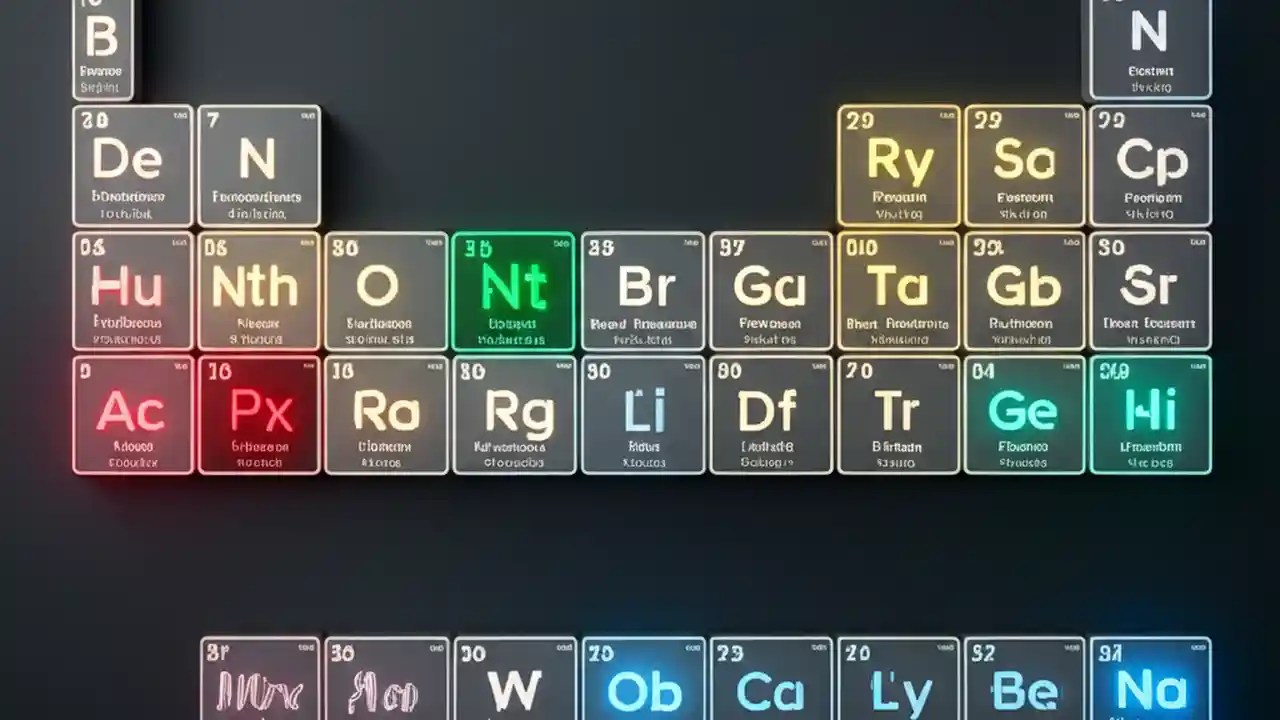Viewport: 1280px width, 720px height.
Task: Click the Li element tile
Action: (x=641, y=413)
